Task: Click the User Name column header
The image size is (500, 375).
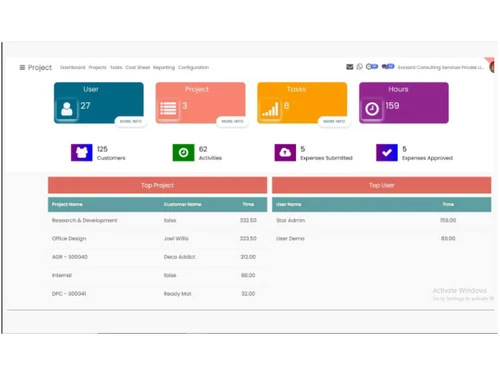Action: [x=289, y=204]
